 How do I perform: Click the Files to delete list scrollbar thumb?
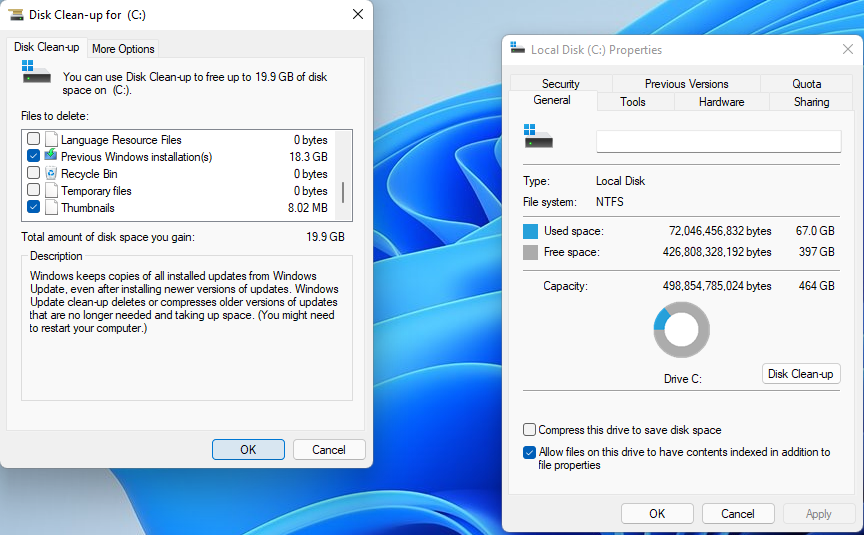(x=343, y=192)
